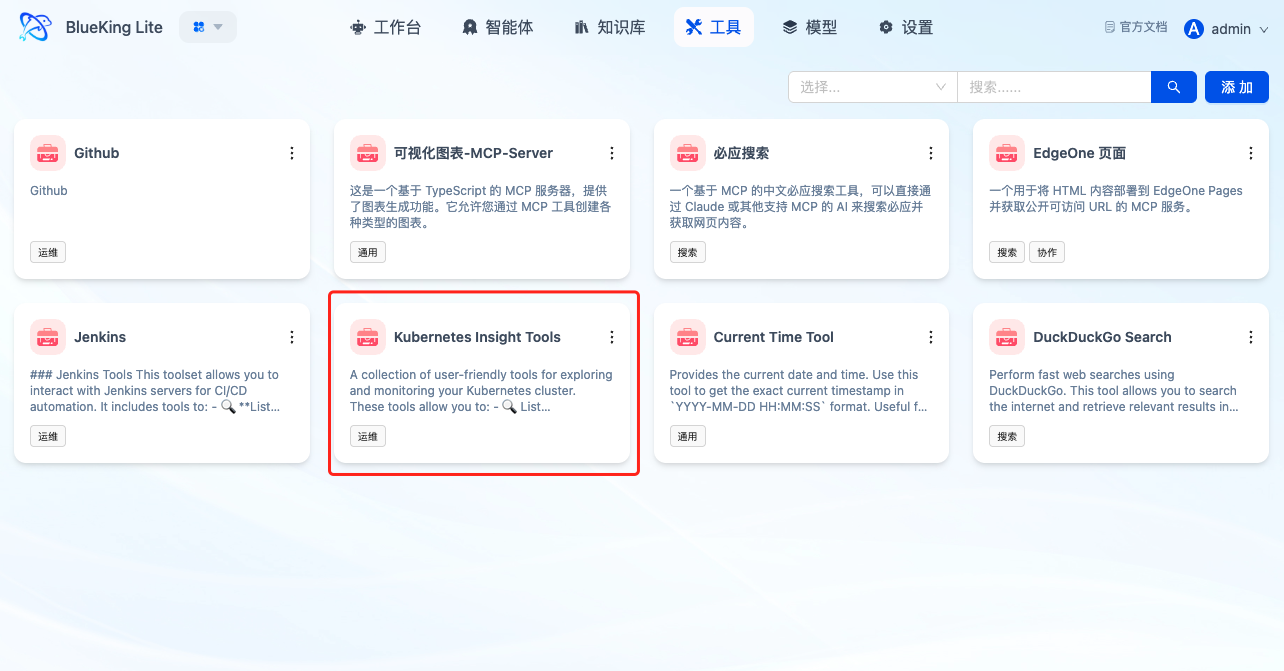Click the Kubernetes Insight Tools toolbox icon
The height and width of the screenshot is (671, 1284).
[x=368, y=337]
